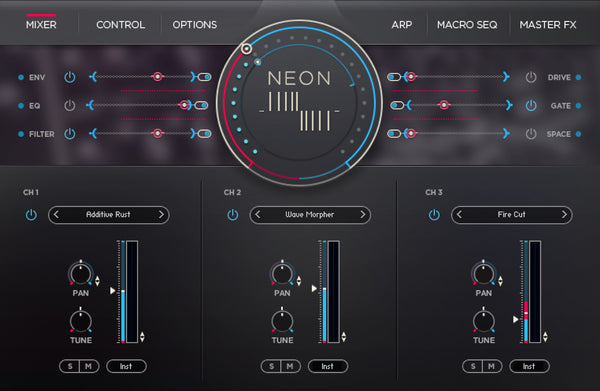
Task: Click the SPACE macro slider handle
Action: 411,133
